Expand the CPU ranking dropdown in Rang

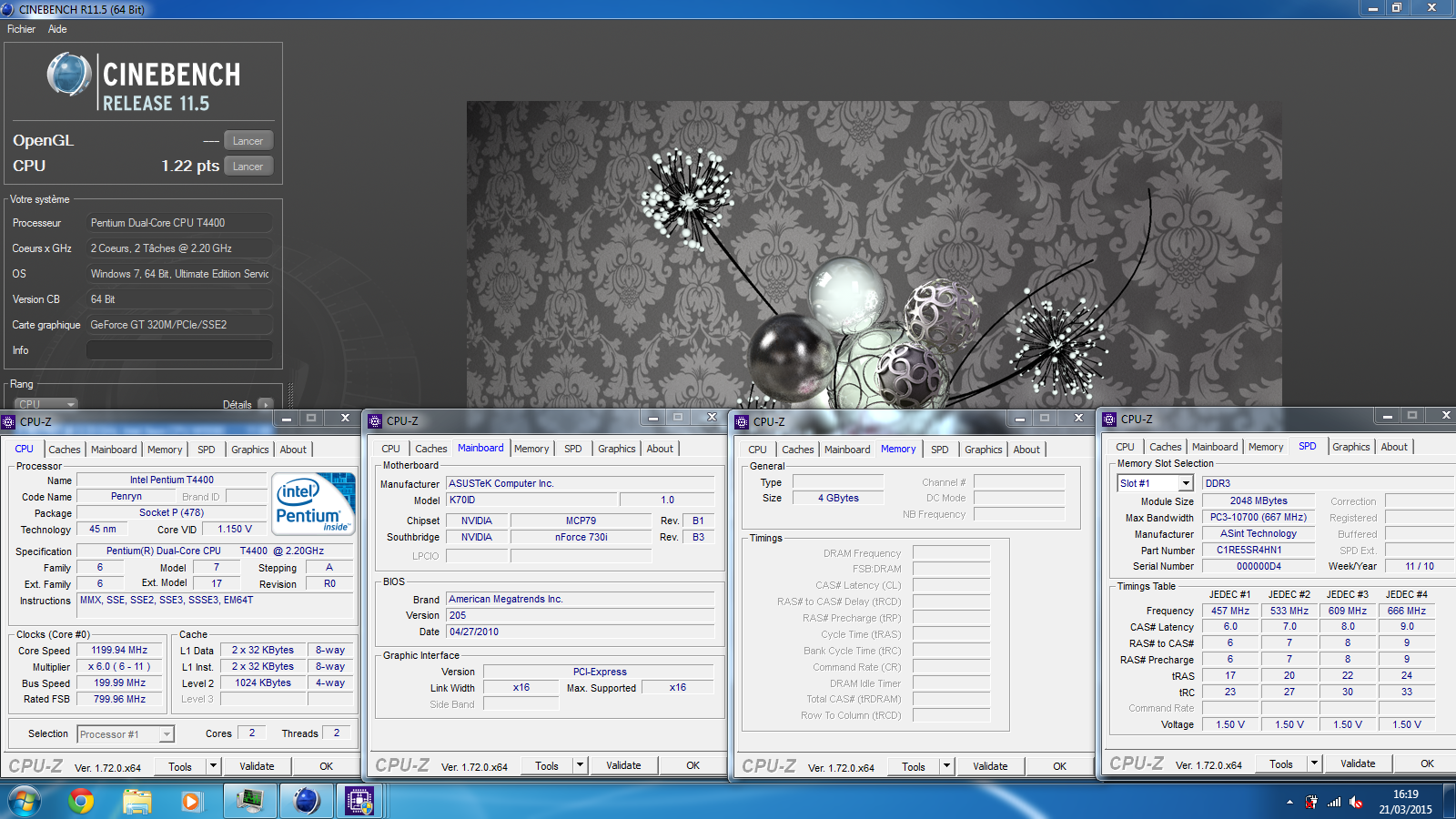[45, 404]
